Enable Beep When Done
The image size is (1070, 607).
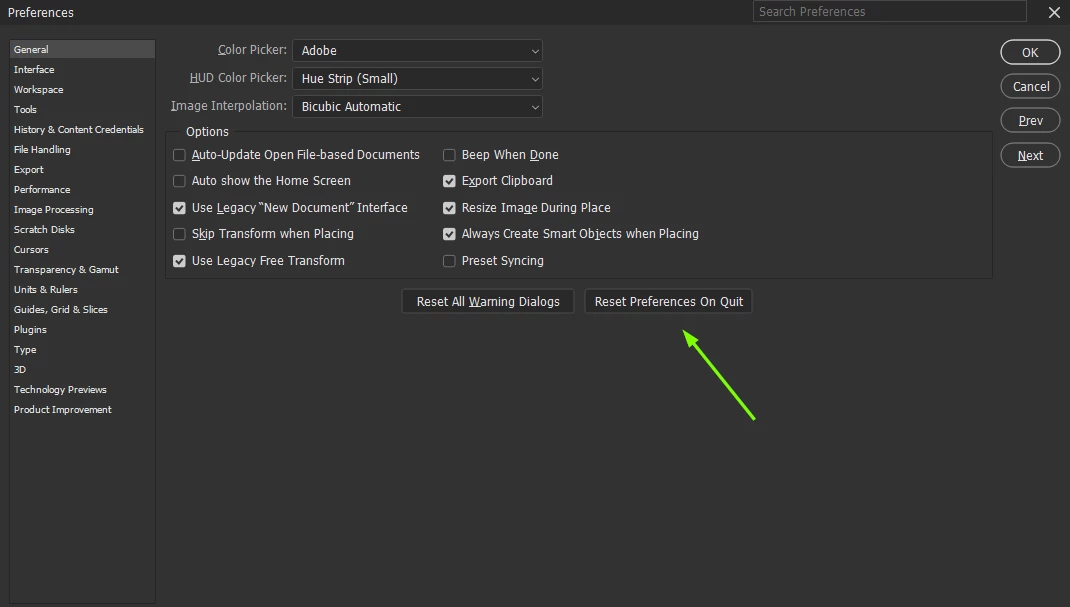449,155
